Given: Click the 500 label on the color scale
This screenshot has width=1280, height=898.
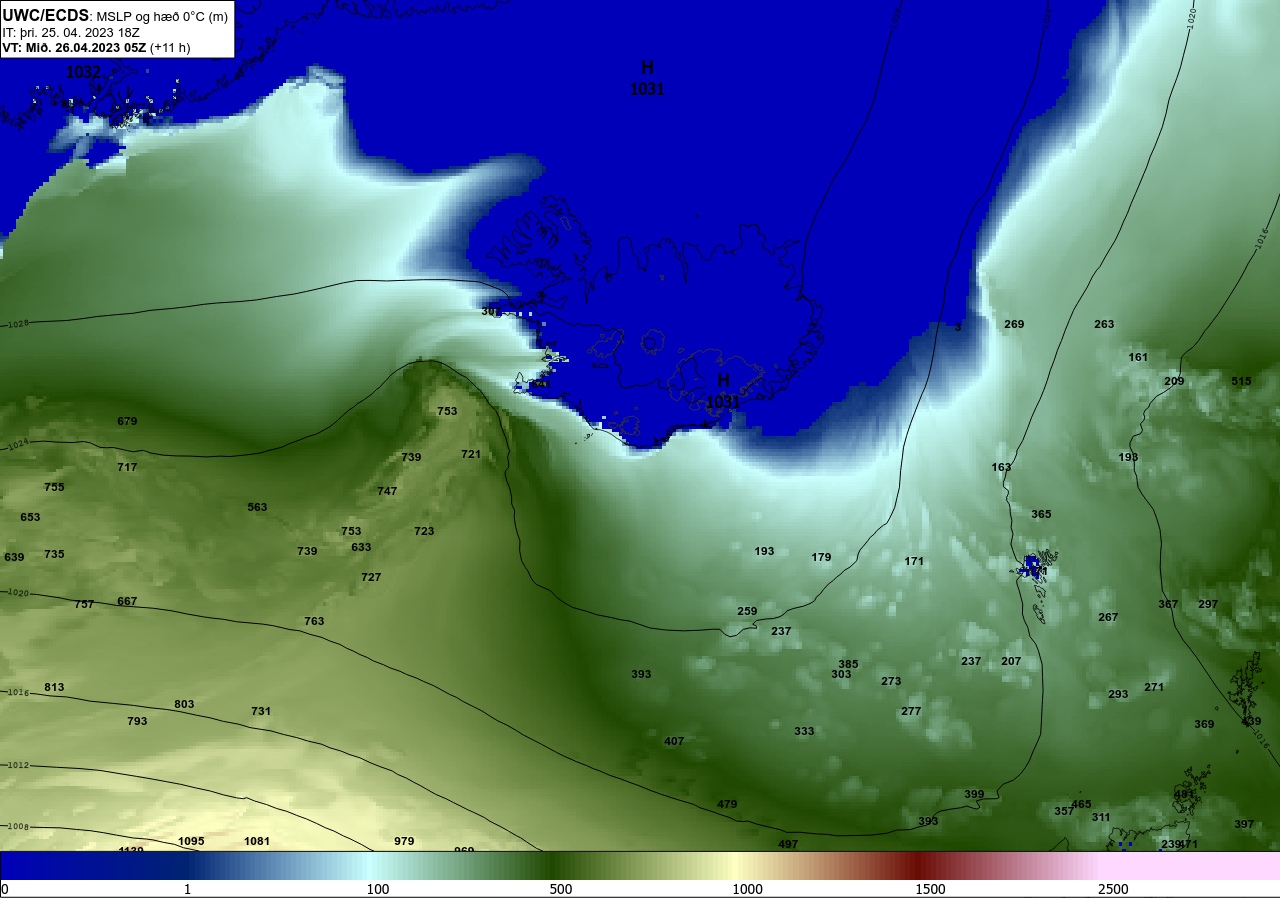Looking at the screenshot, I should pos(560,890).
